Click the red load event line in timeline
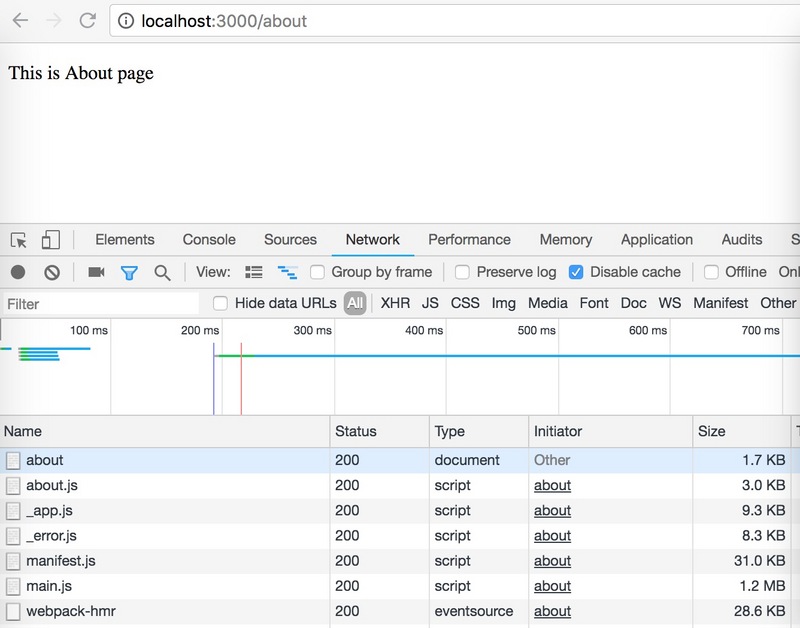 click(x=241, y=379)
